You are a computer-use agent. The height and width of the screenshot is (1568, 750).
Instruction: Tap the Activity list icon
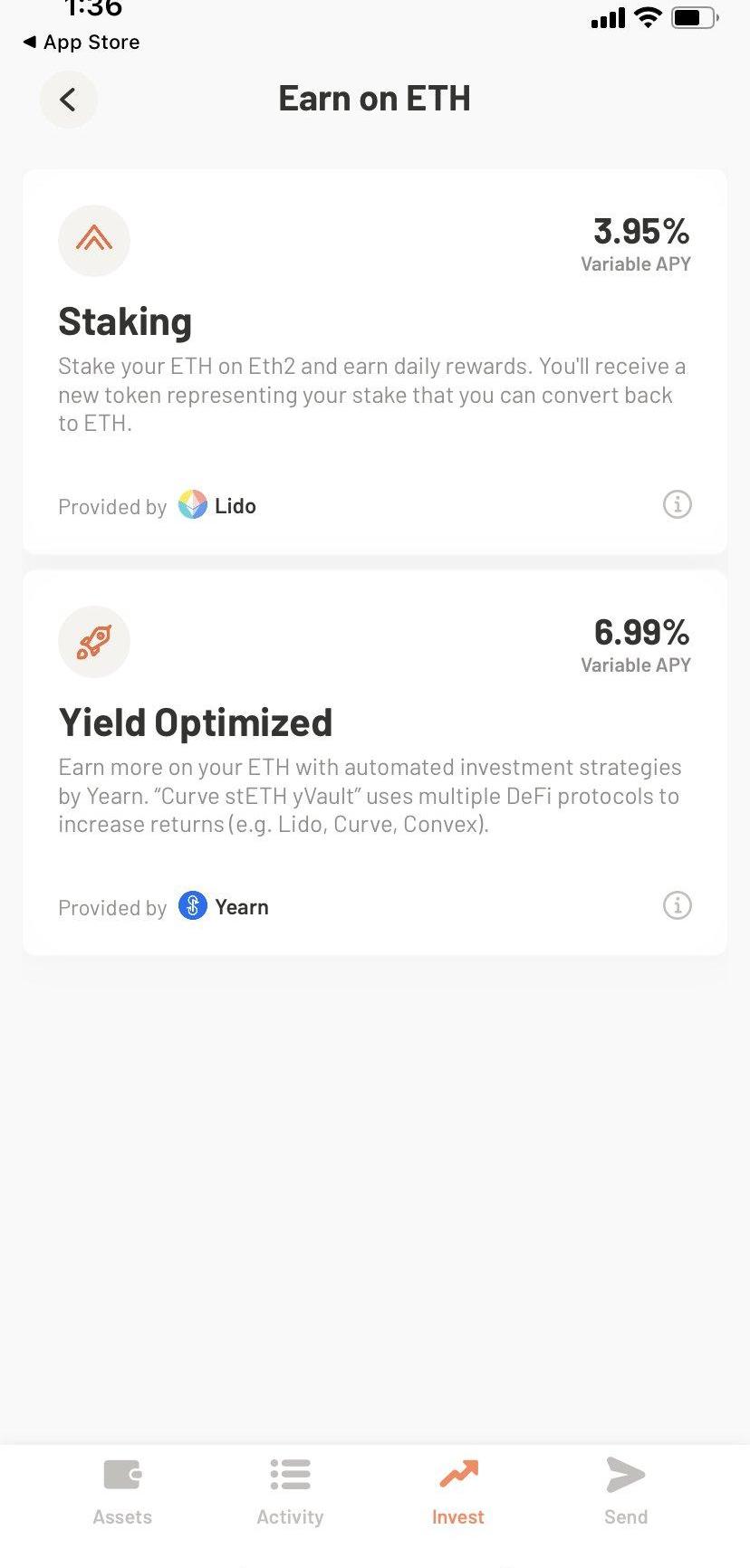pos(290,1475)
